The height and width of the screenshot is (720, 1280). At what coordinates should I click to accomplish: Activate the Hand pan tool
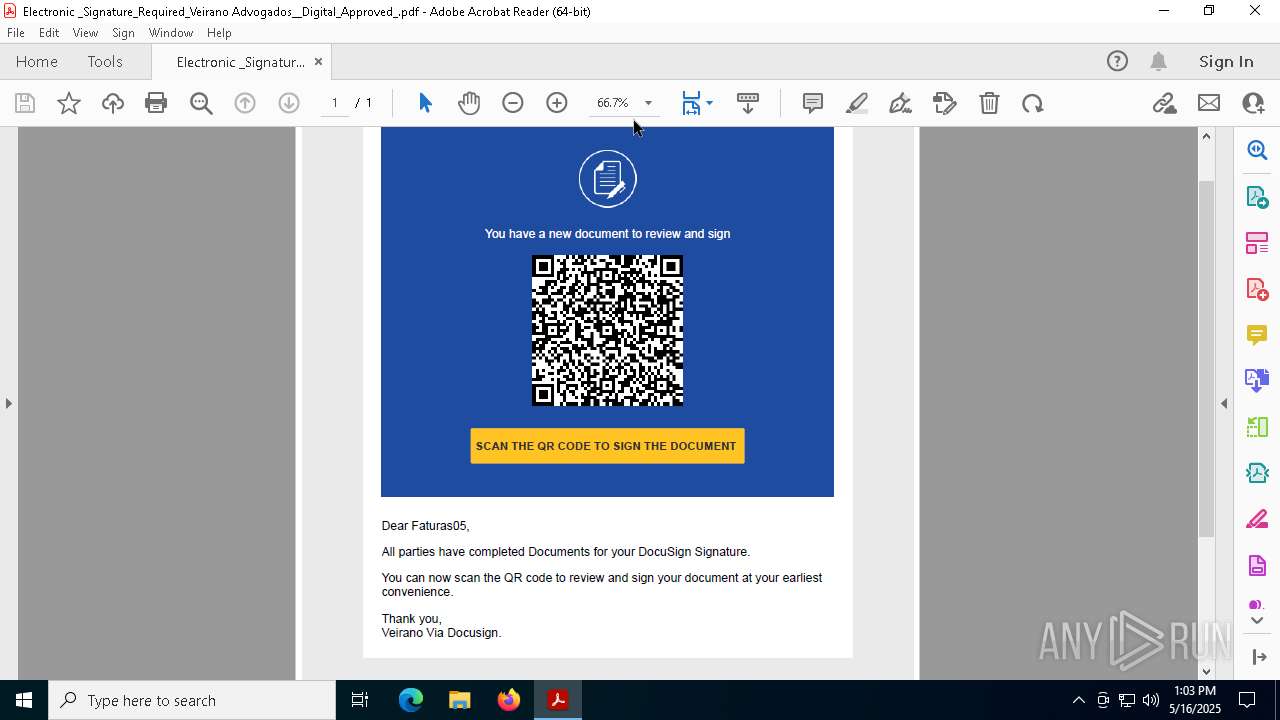[x=469, y=103]
